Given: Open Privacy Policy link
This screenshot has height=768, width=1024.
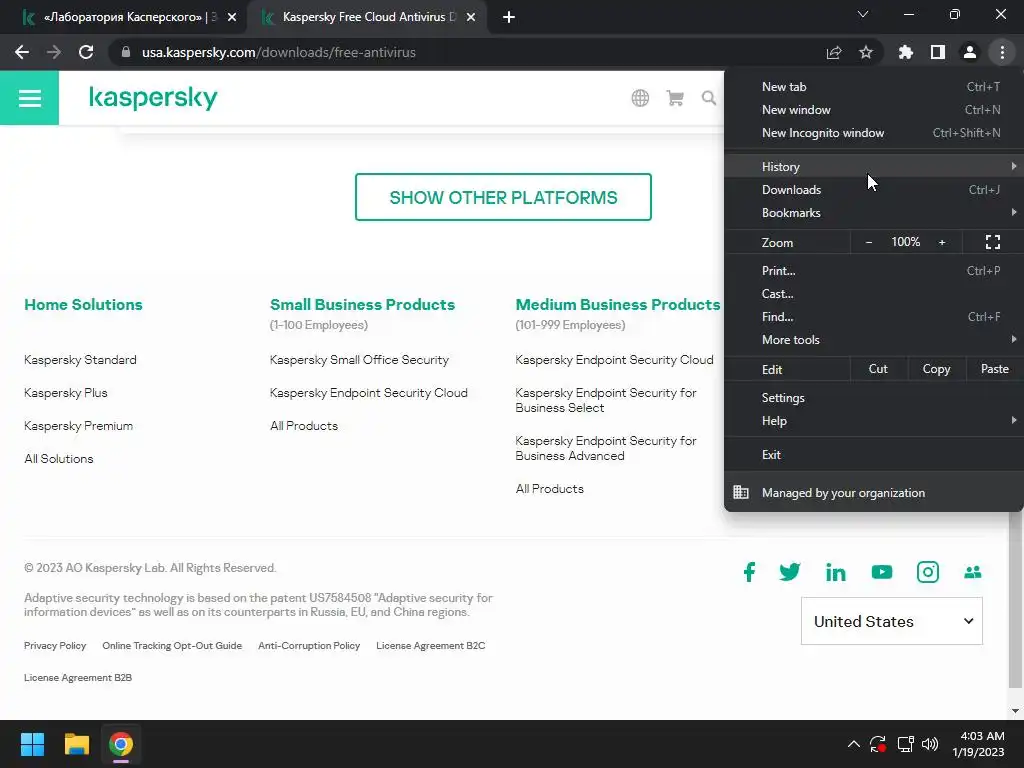Looking at the screenshot, I should pos(55,645).
